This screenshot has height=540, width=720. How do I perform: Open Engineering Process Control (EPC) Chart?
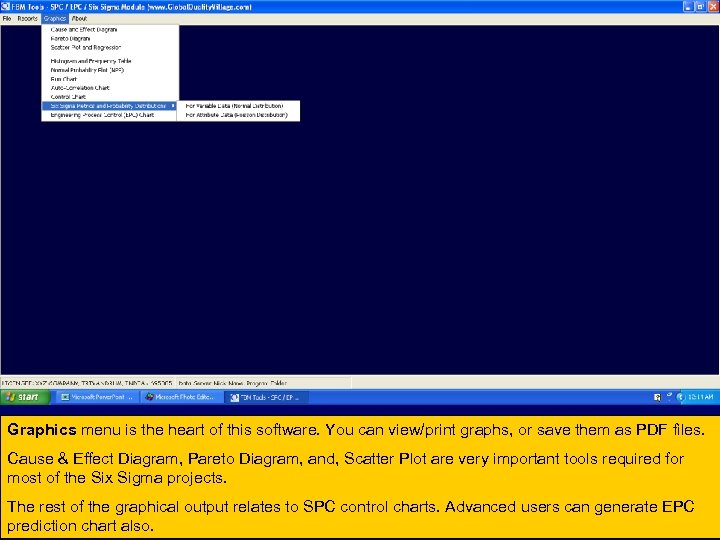pyautogui.click(x=109, y=115)
